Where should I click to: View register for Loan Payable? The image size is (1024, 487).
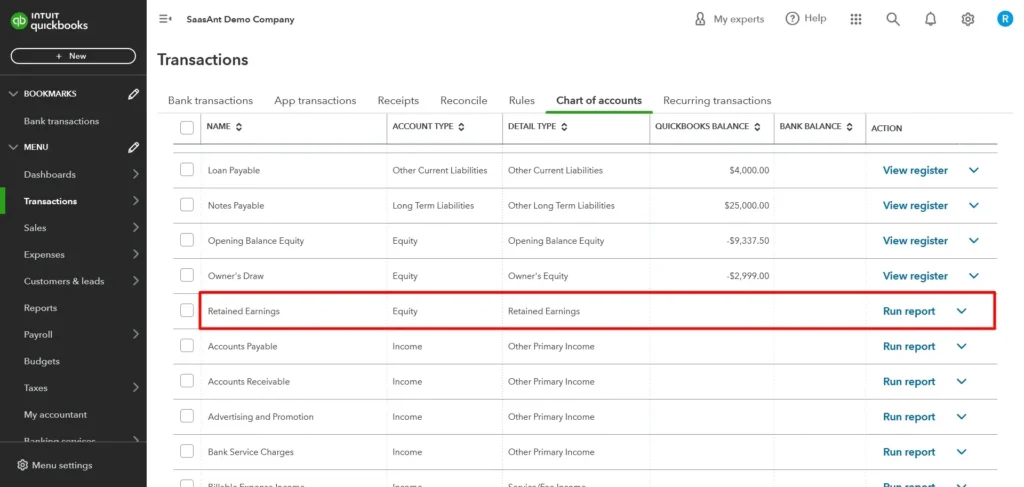pos(915,170)
